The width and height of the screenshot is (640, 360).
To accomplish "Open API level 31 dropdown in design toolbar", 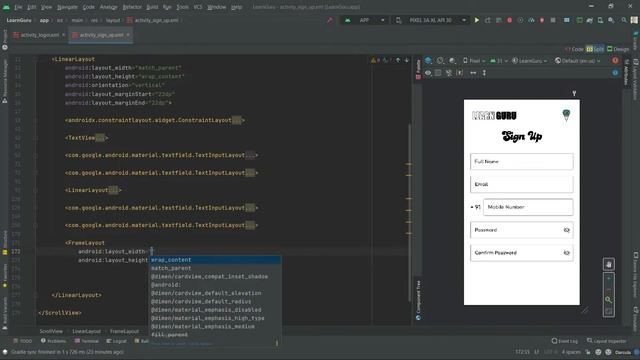I will pos(498,61).
